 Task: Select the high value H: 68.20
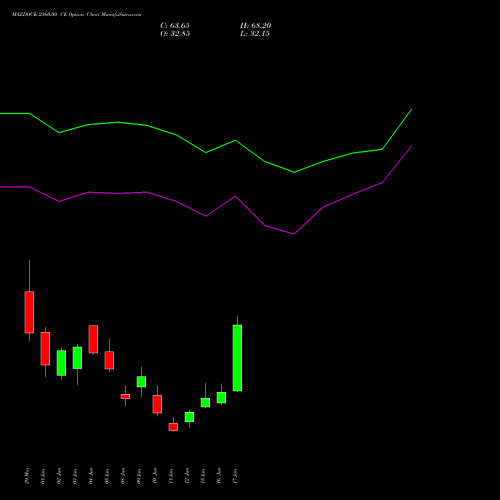255,26
